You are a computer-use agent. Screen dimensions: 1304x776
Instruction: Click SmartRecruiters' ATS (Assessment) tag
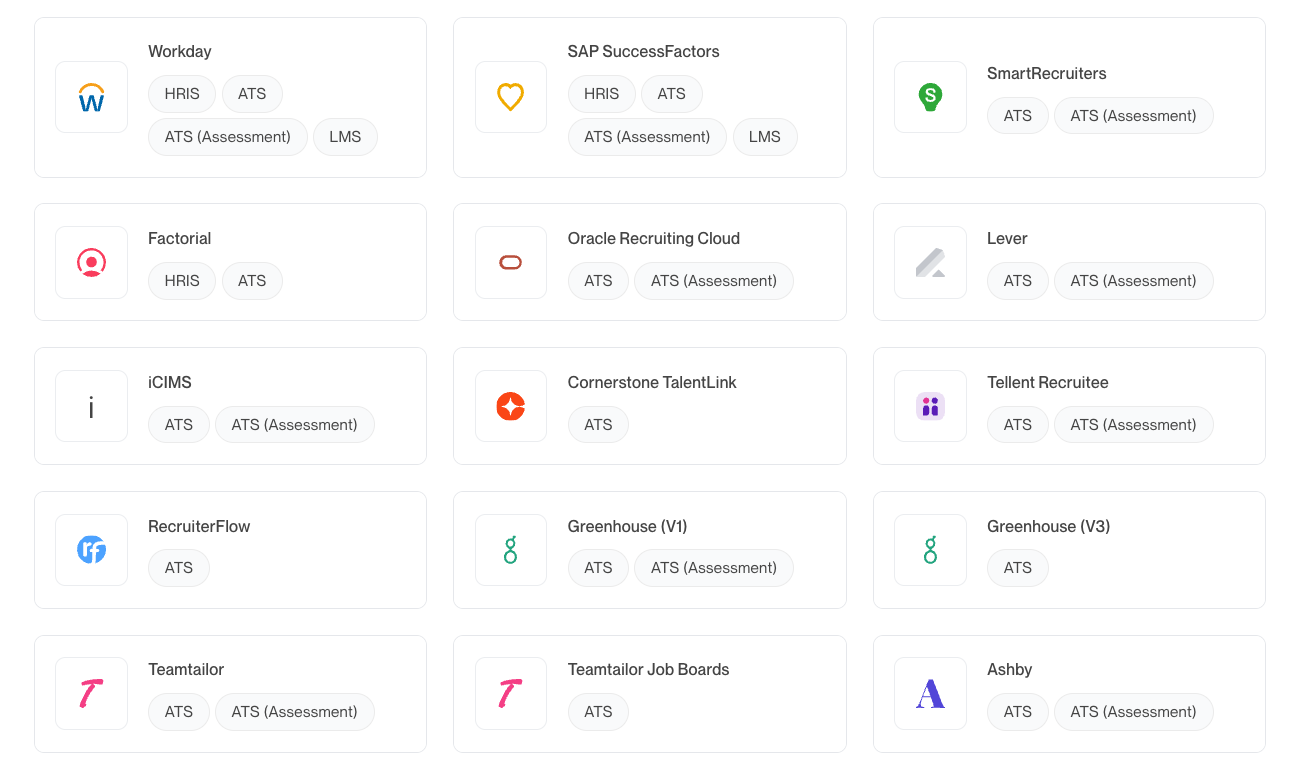(x=1133, y=116)
